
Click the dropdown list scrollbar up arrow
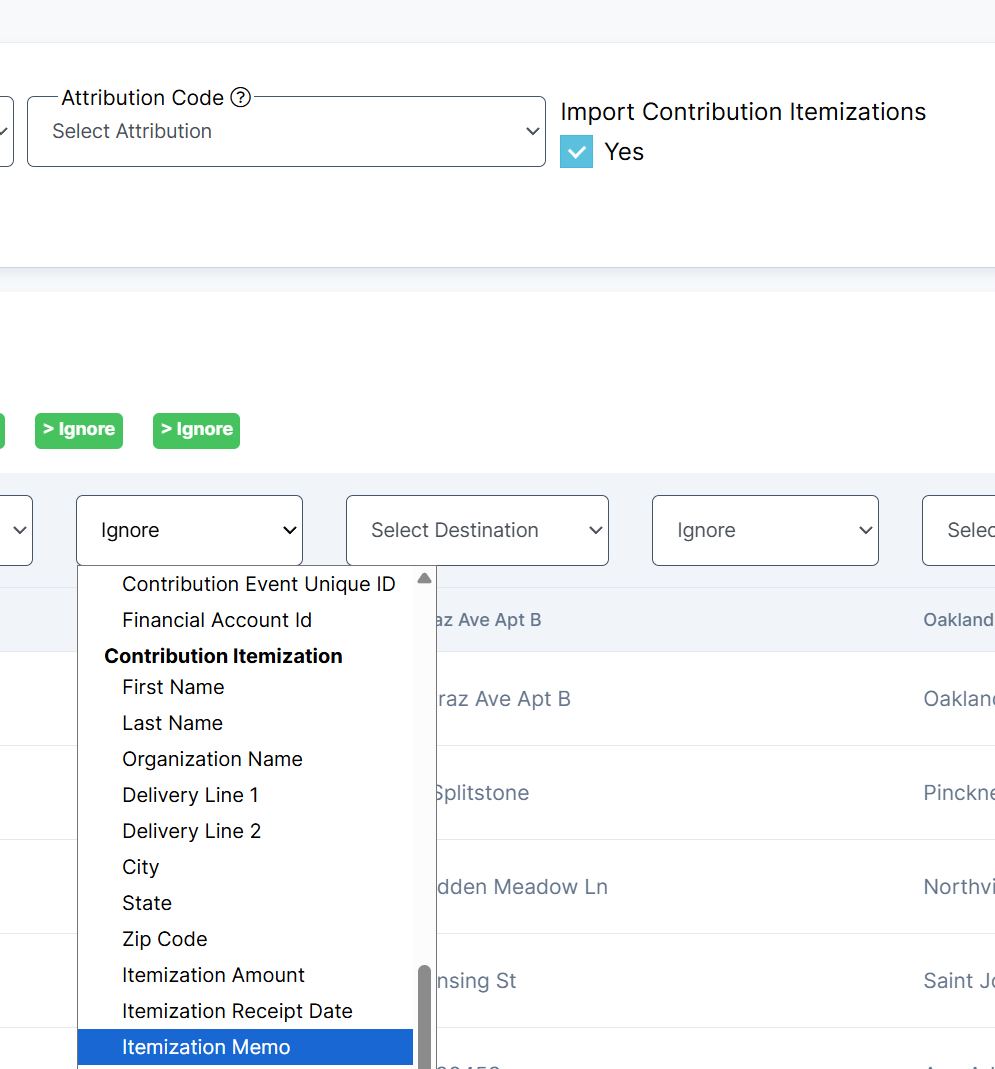[x=424, y=578]
